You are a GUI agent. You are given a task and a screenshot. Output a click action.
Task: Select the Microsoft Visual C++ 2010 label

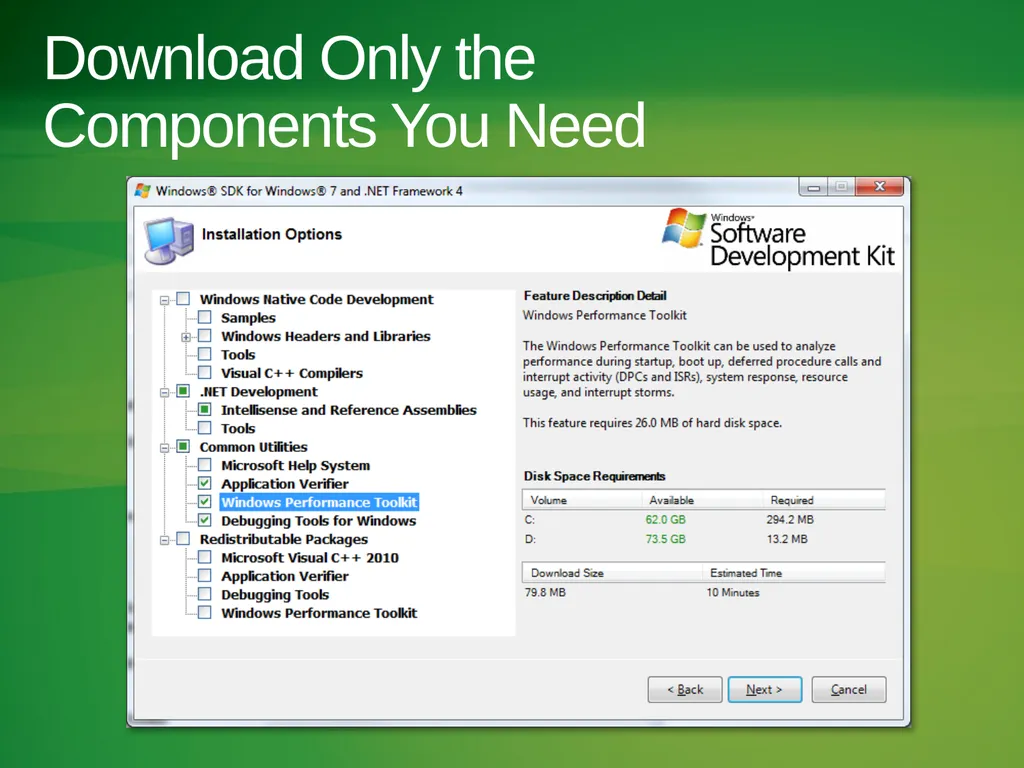tap(310, 558)
